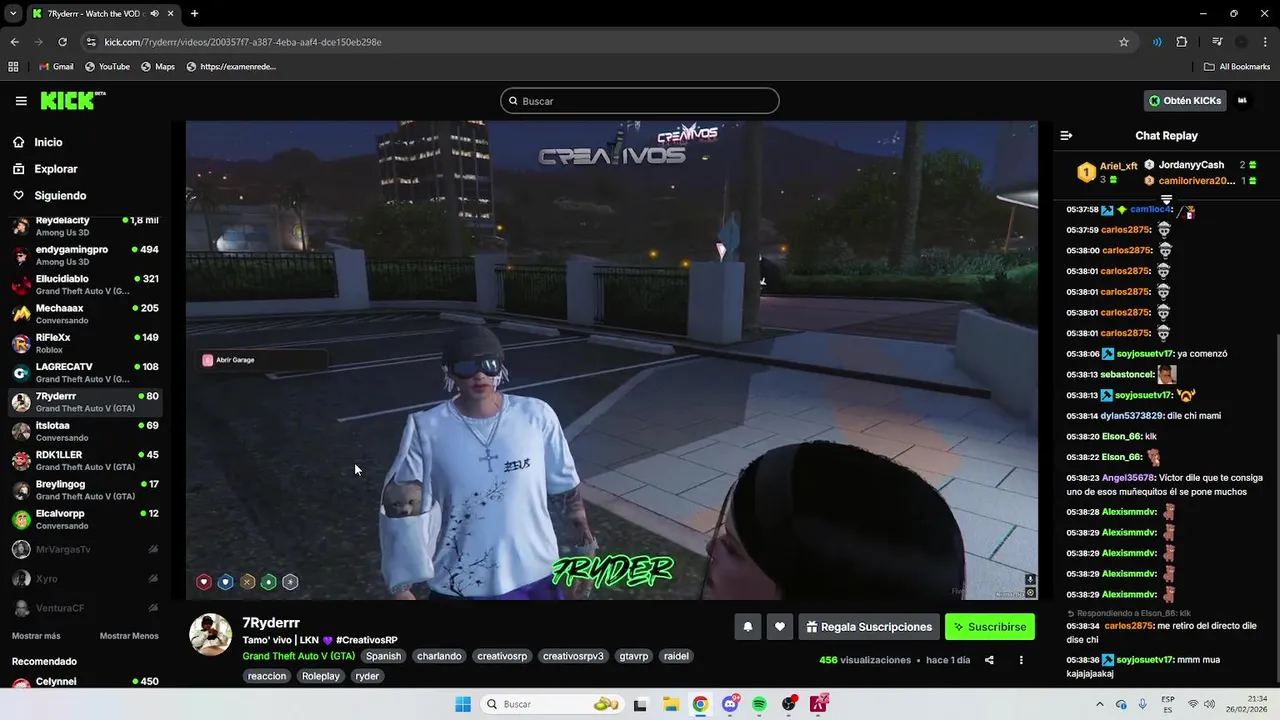
Task: Go back in browser history
Action: pyautogui.click(x=14, y=42)
